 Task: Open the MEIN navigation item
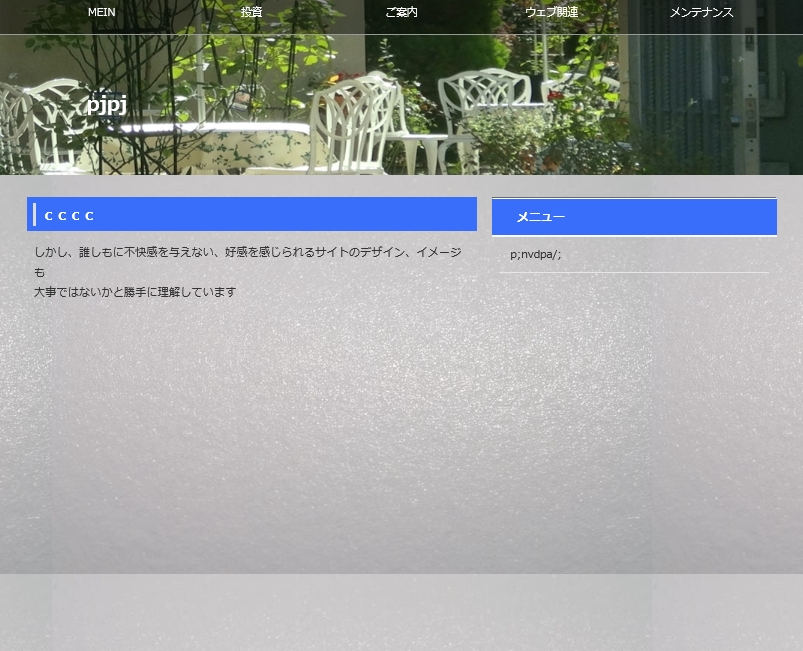[x=101, y=12]
